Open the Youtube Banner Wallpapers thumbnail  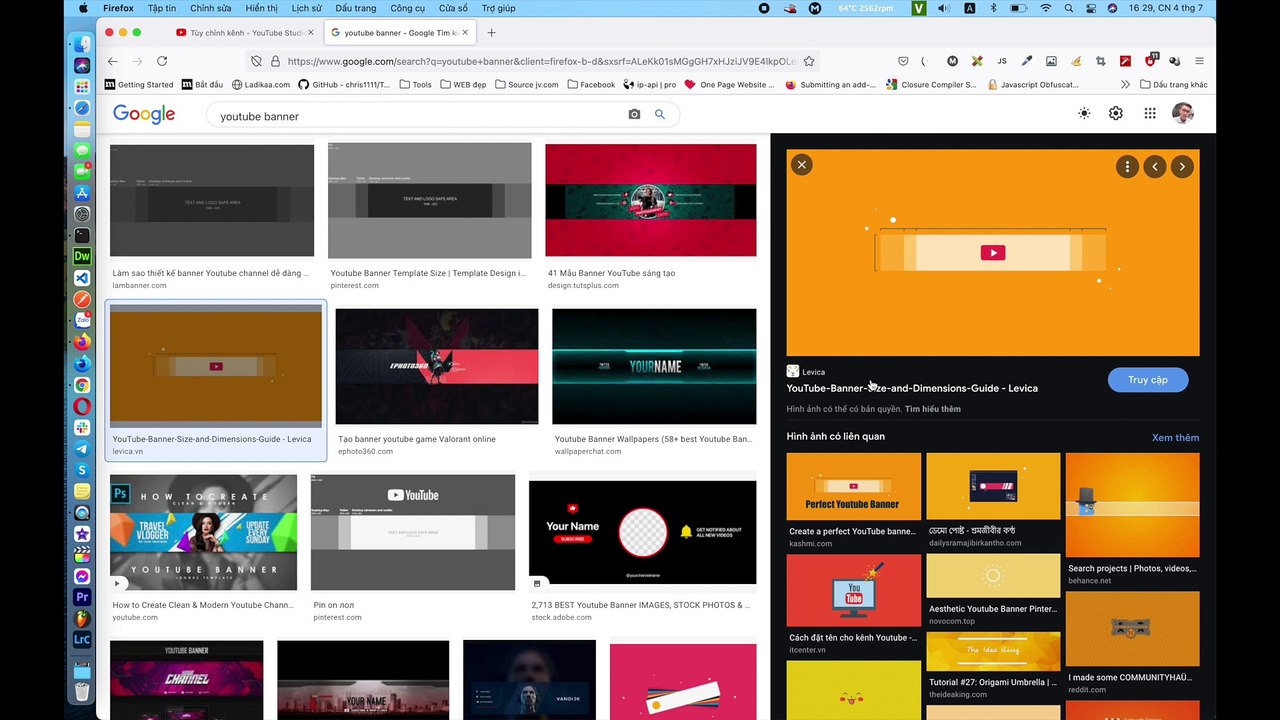654,367
